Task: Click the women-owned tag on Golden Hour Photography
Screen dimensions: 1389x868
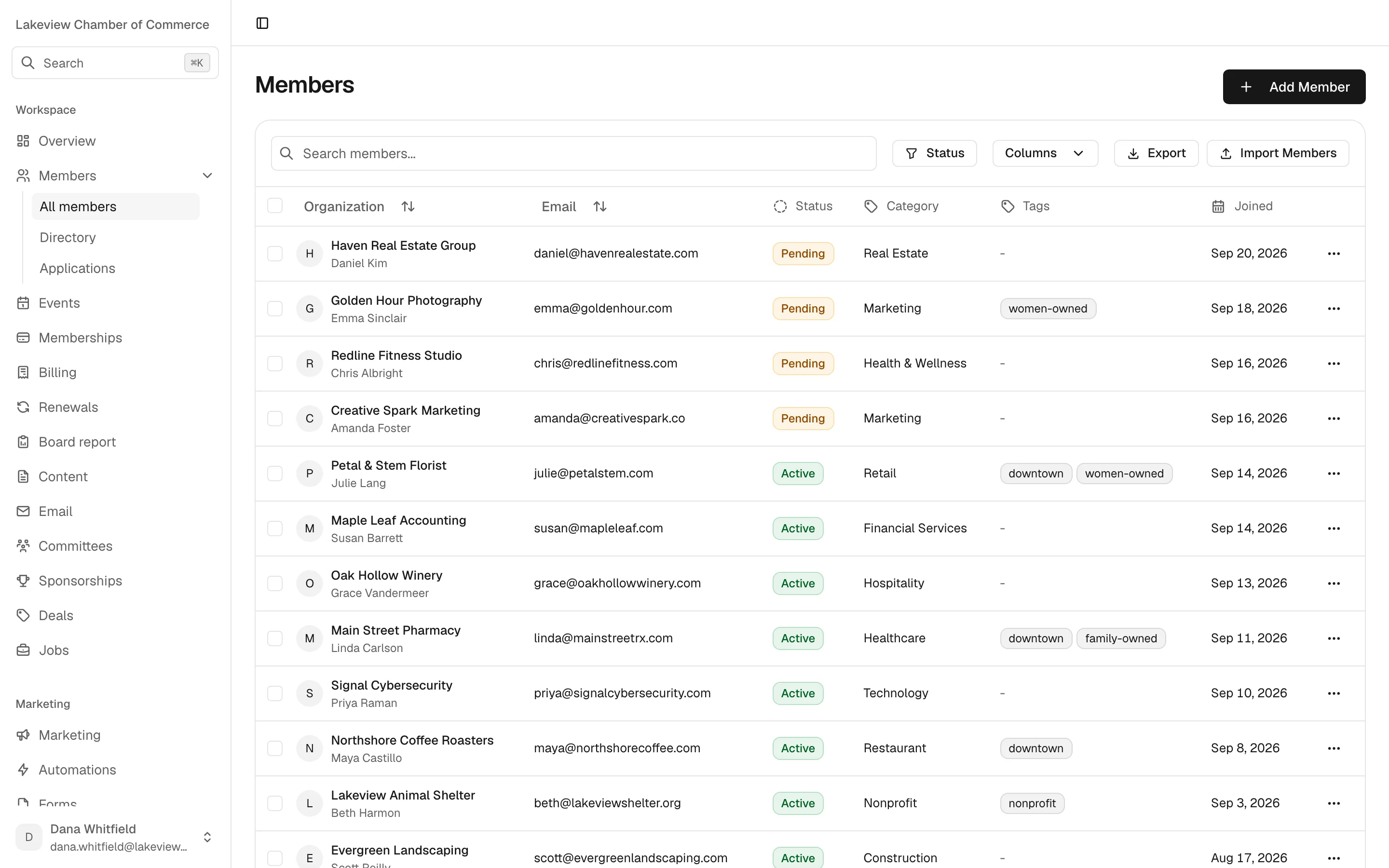Action: pos(1048,309)
